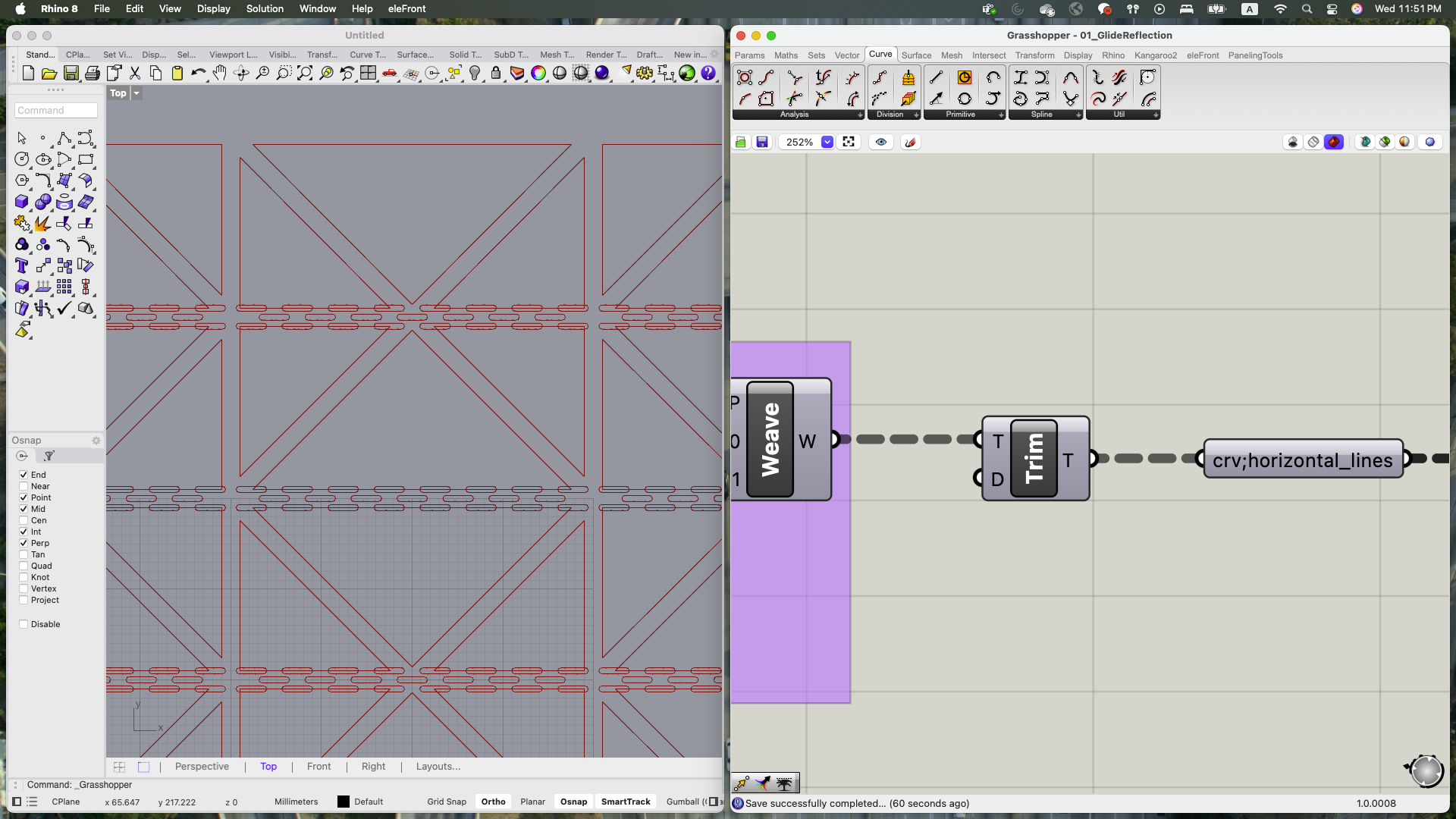
Task: Click the sketch brush icon in Grasshopper
Action: tap(911, 142)
